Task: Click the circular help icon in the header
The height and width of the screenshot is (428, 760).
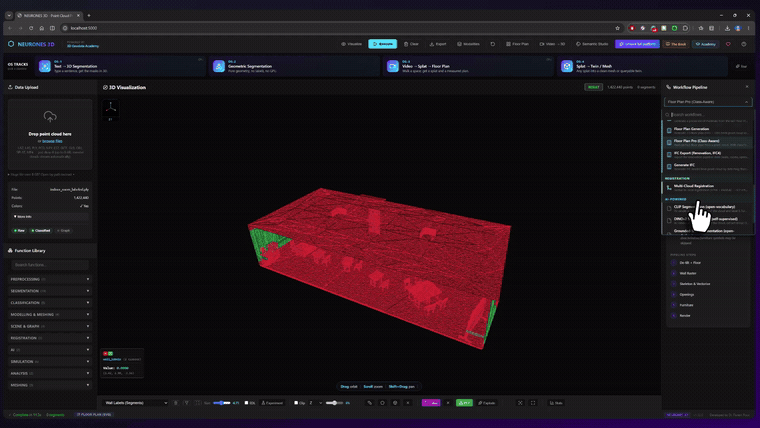Action: (x=744, y=44)
